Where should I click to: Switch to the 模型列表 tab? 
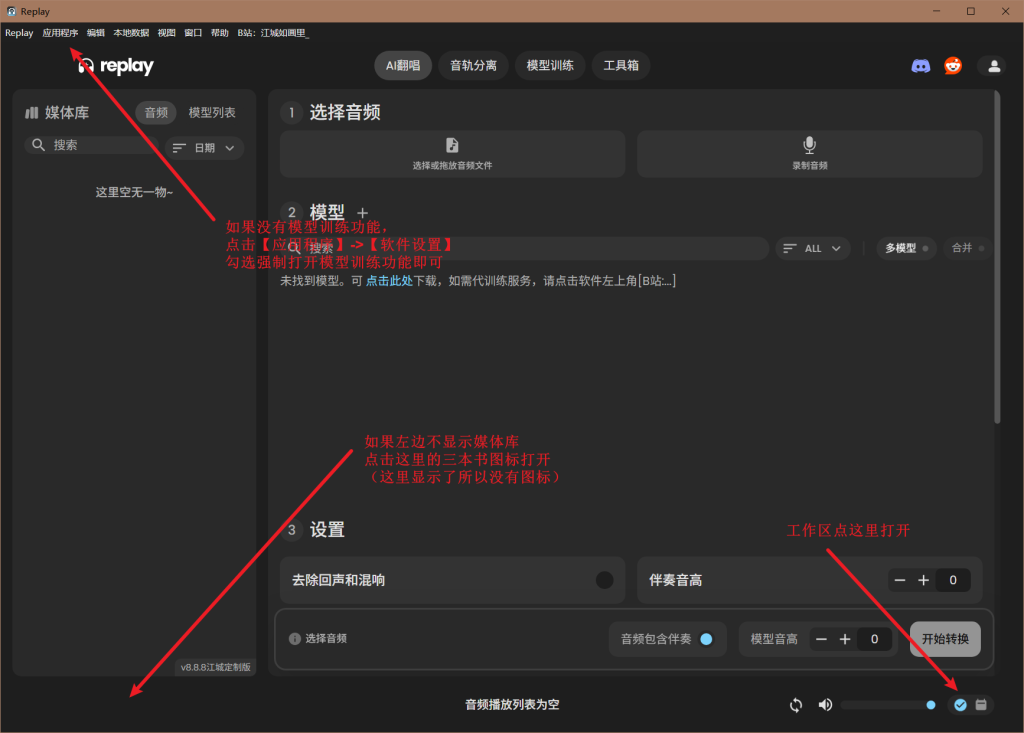(x=211, y=112)
